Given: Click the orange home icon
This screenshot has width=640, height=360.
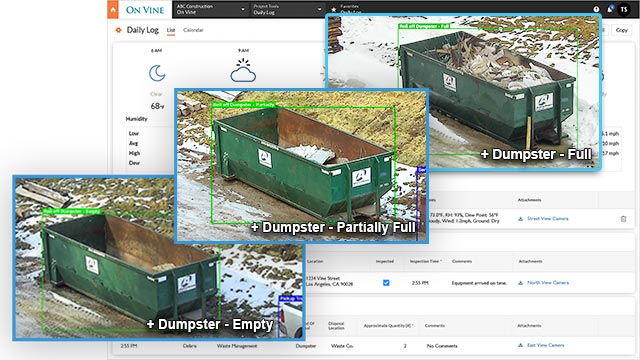Looking at the screenshot, I should 113,9.
